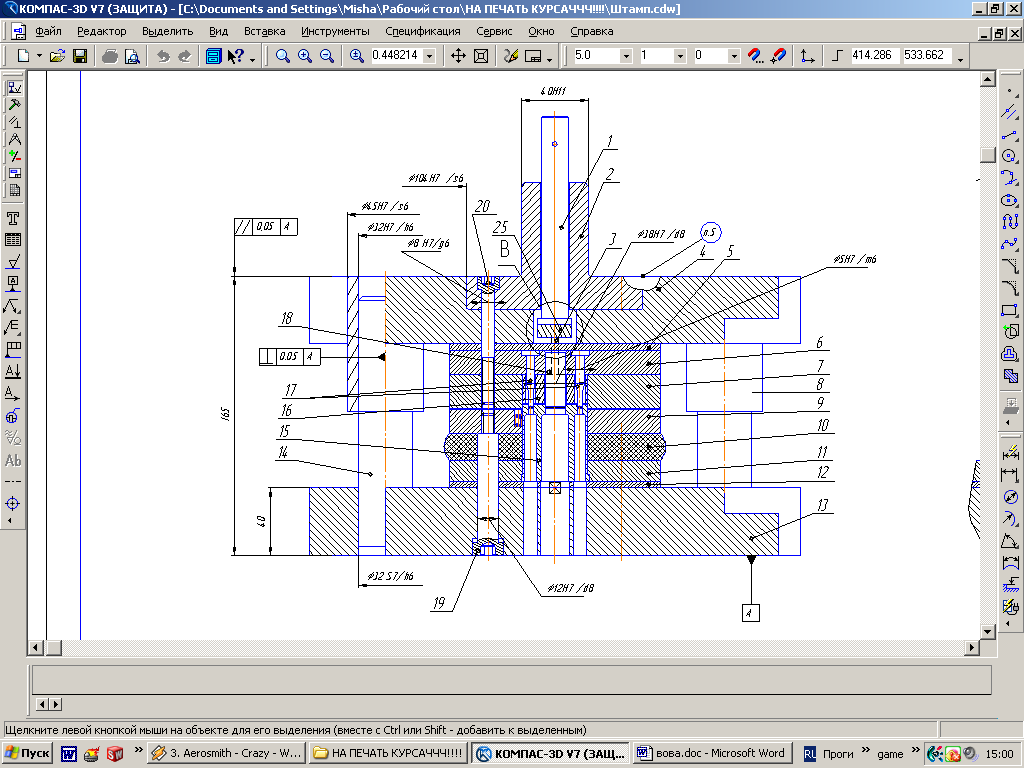
Task: Select the table tool in left toolbar
Action: [14, 240]
